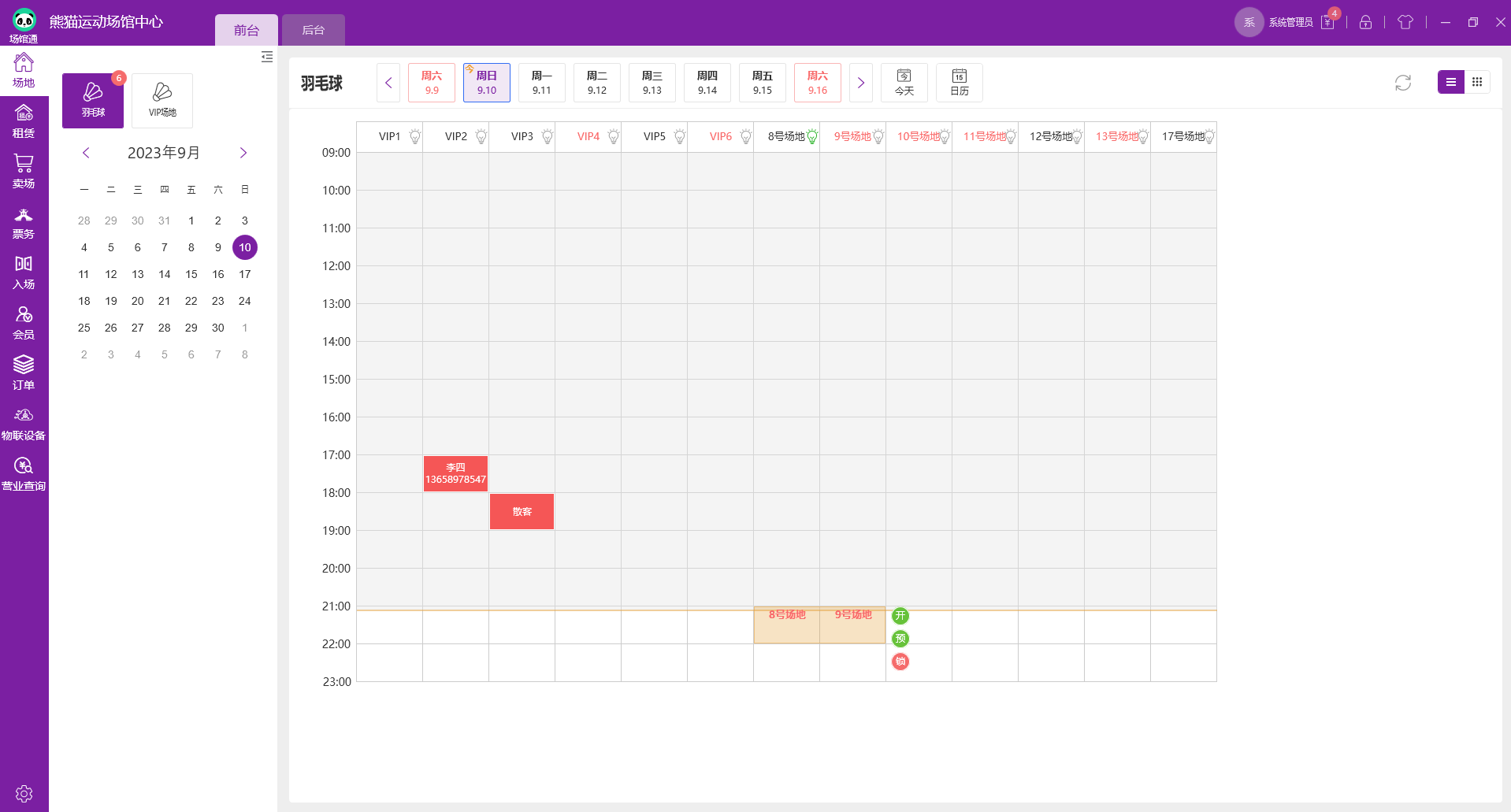Select the VIP场地 venue category
This screenshot has width=1511, height=812.
coord(162,100)
